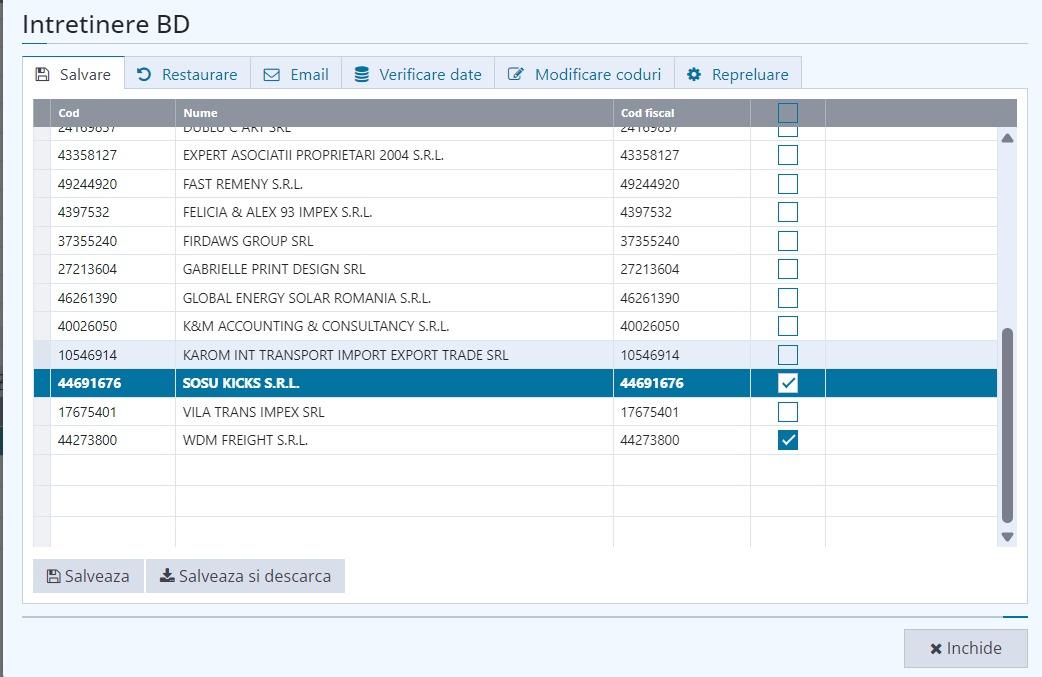Click the SOSU KICKS S.R.L. name cell
Image resolution: width=1042 pixels, height=677 pixels.
tap(394, 383)
